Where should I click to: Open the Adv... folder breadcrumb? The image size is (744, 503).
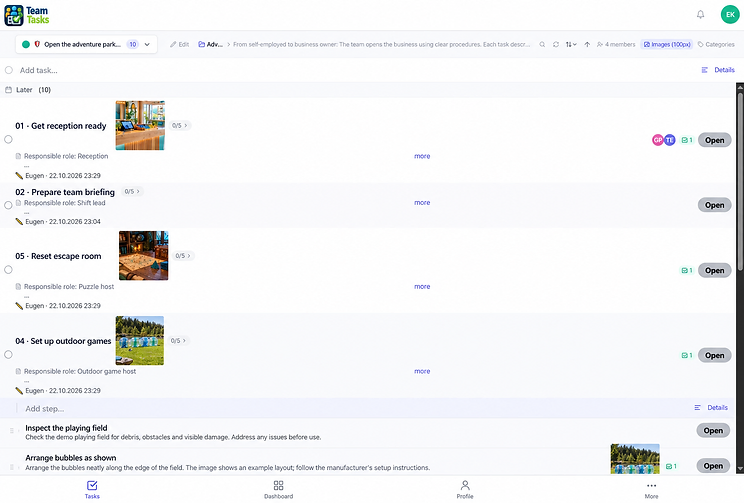[210, 45]
